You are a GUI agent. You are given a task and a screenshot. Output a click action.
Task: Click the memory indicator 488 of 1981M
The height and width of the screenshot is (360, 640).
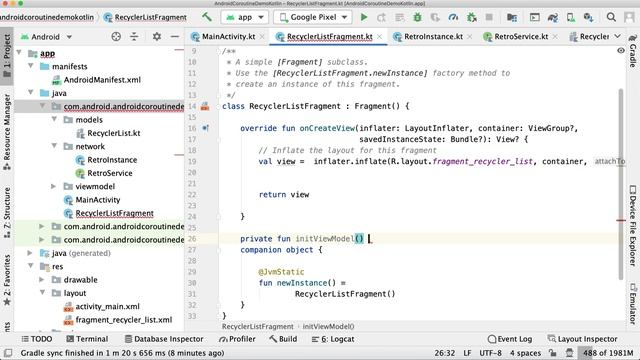click(608, 353)
